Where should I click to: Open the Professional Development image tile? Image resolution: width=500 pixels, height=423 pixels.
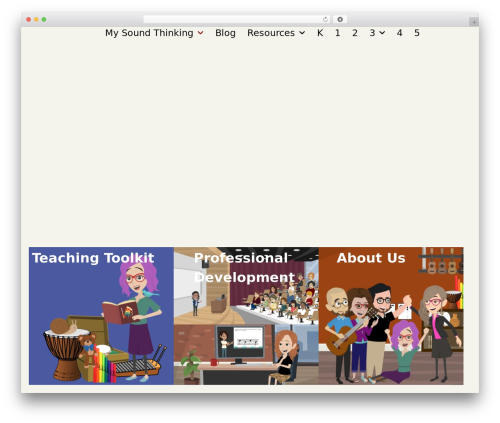coord(246,316)
